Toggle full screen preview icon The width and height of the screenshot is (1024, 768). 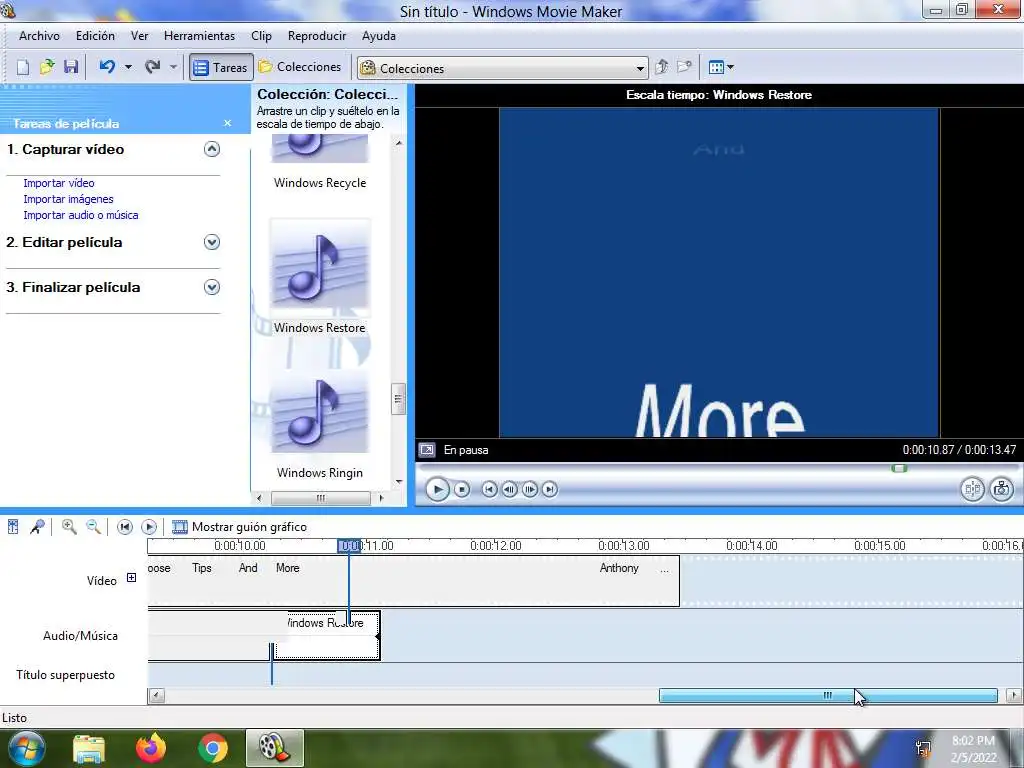(426, 449)
